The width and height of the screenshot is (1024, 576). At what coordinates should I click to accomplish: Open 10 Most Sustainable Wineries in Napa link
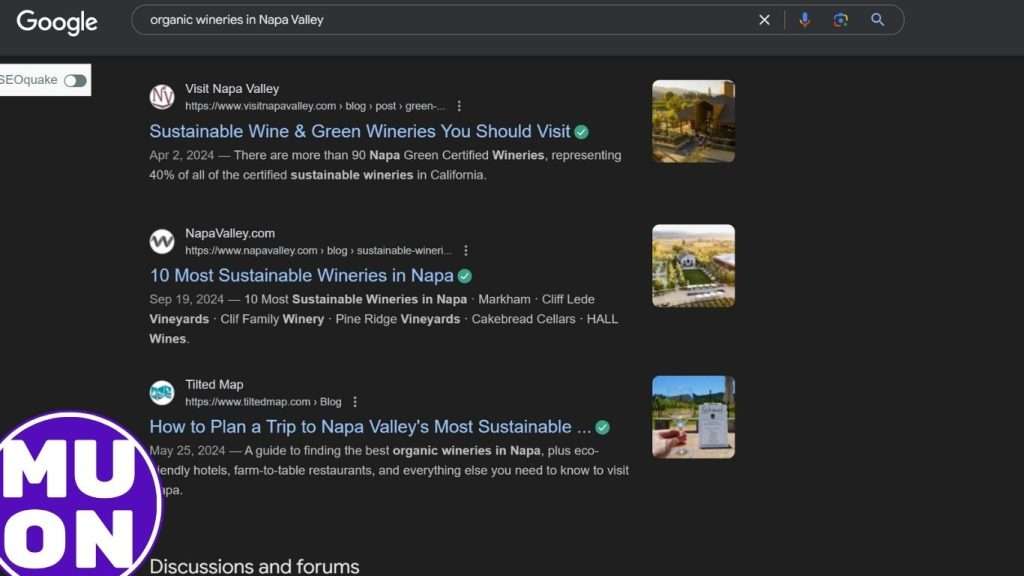point(302,276)
